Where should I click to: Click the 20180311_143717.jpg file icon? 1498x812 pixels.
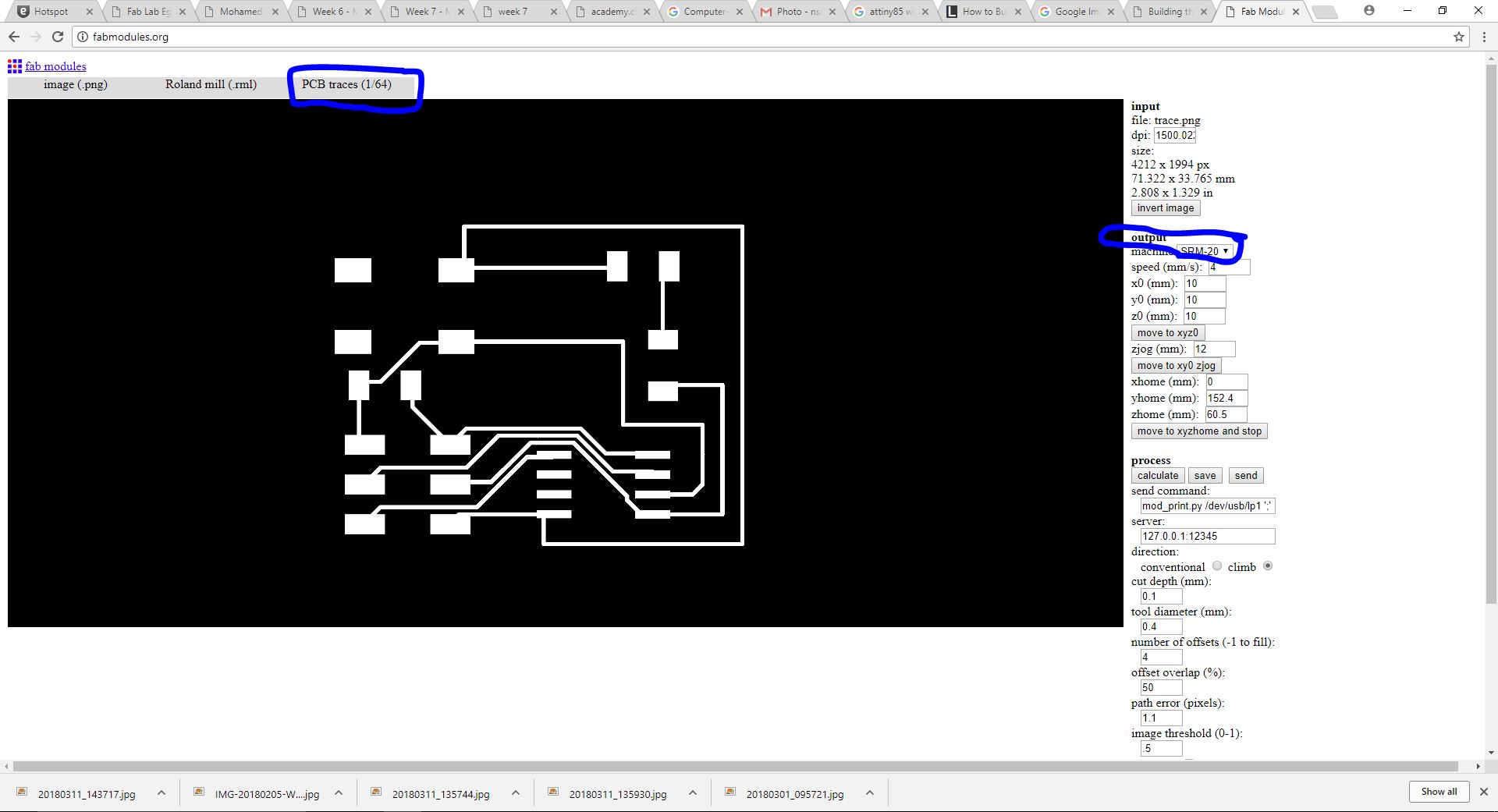click(x=22, y=792)
